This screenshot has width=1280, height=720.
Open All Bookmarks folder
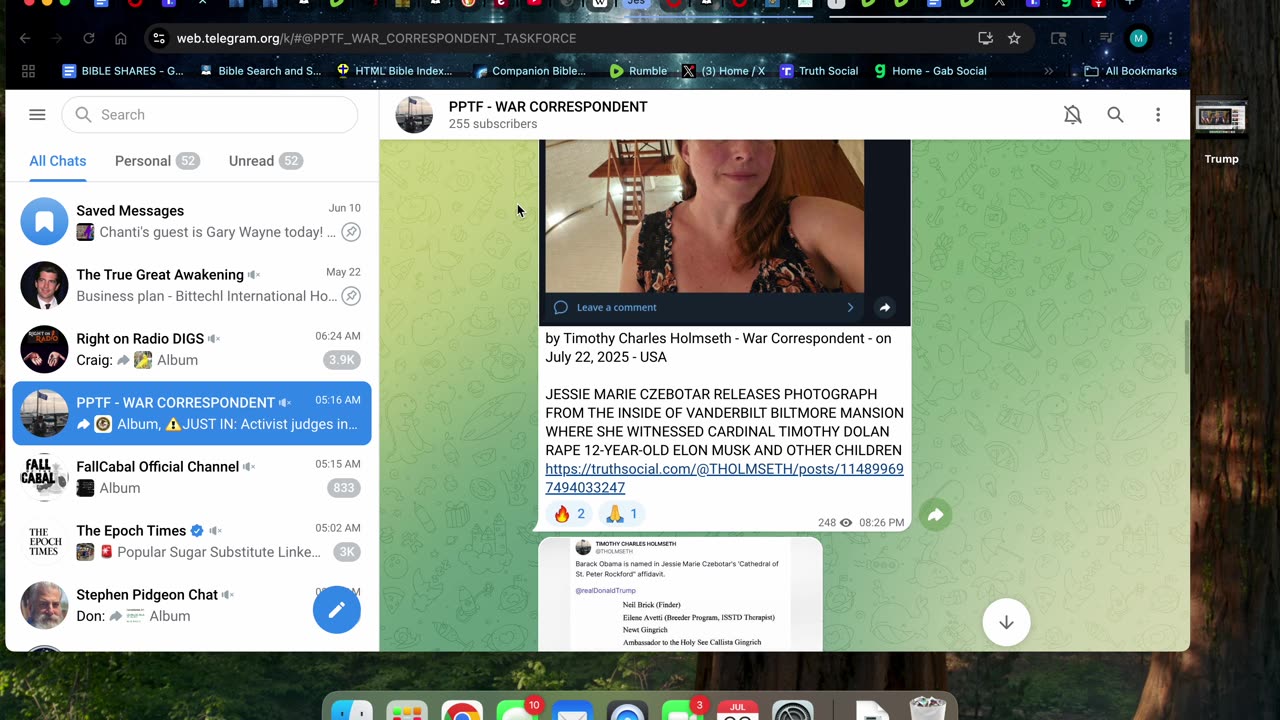click(1131, 71)
